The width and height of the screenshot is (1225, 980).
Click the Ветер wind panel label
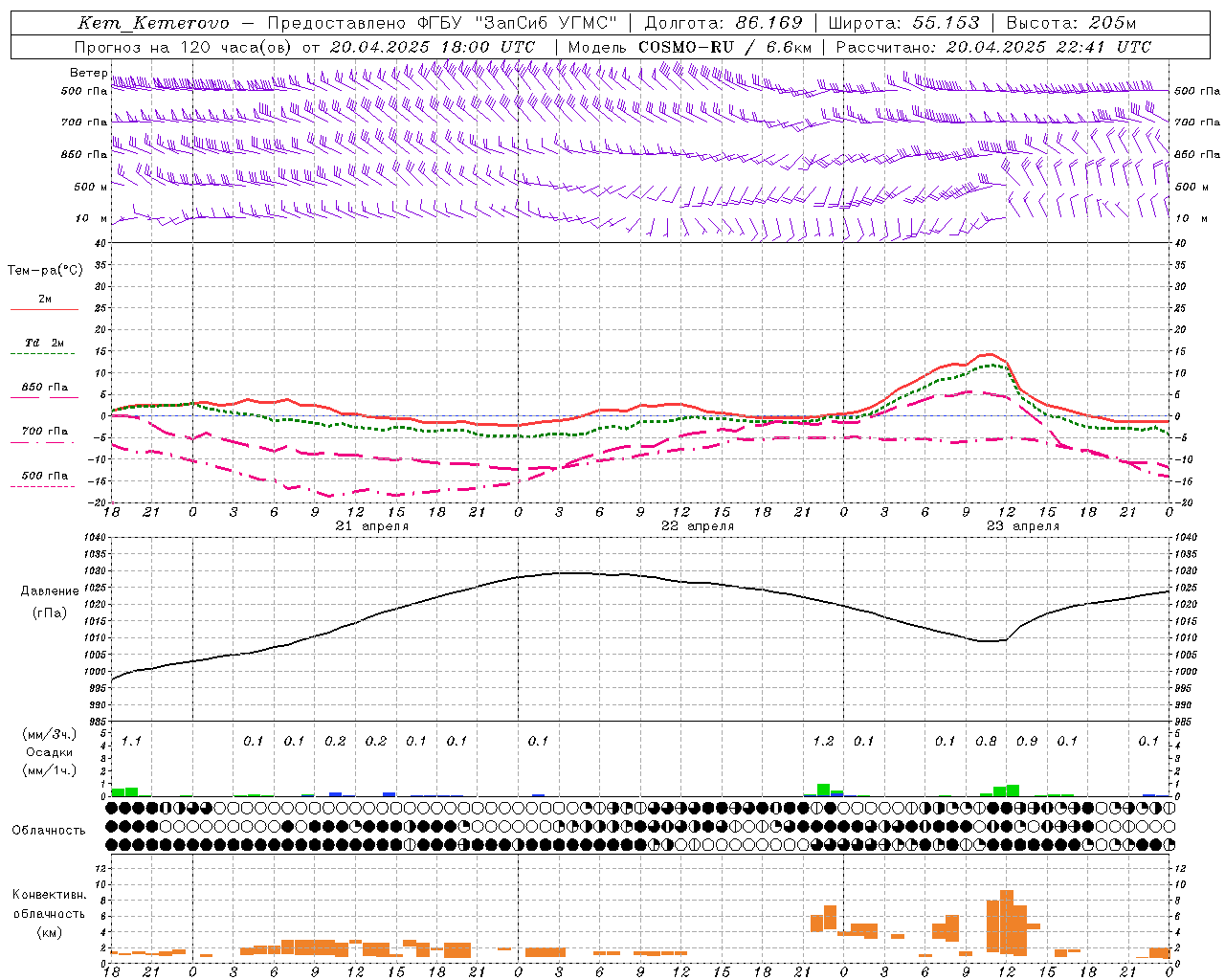click(x=88, y=73)
